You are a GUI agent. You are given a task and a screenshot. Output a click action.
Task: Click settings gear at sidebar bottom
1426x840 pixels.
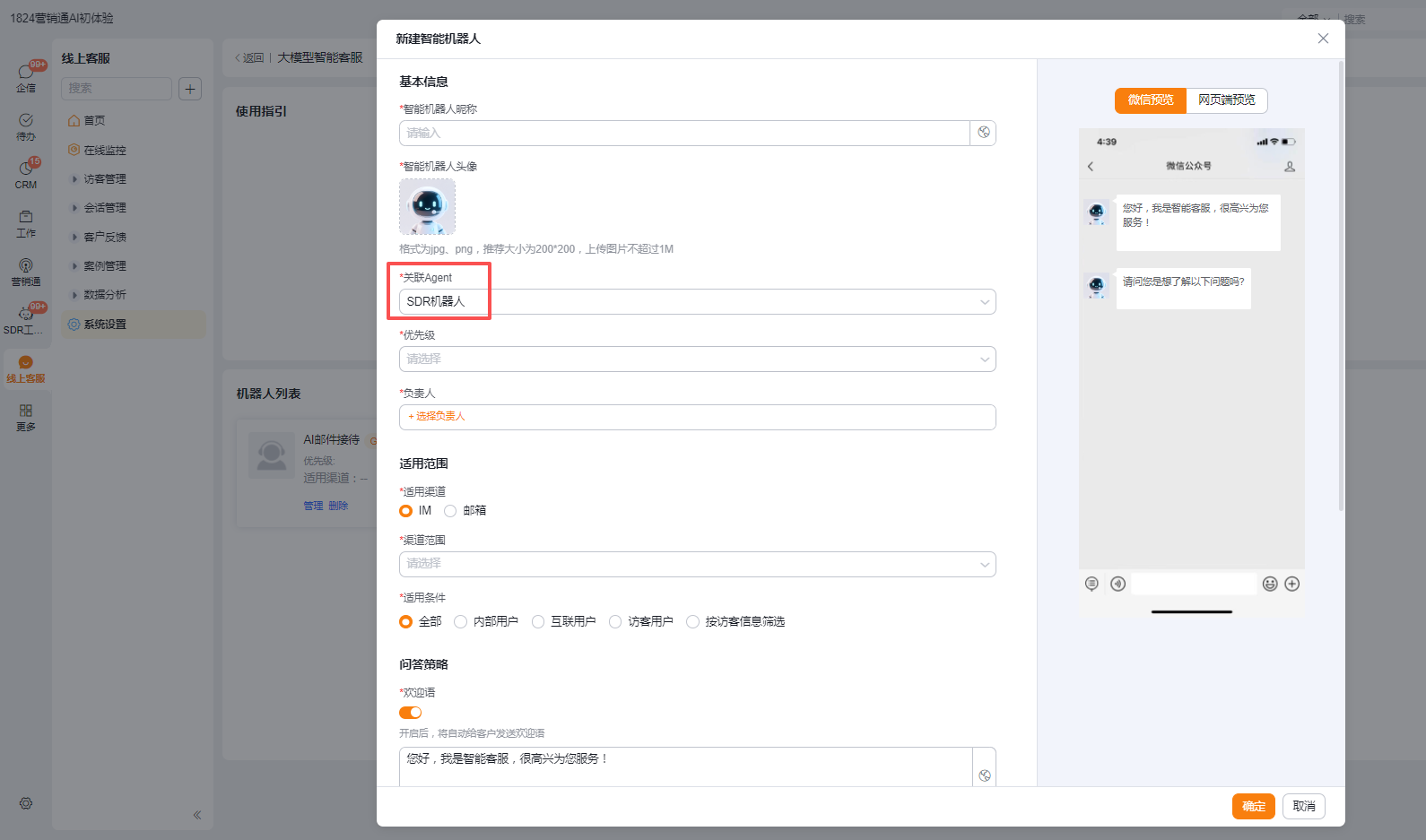[x=26, y=803]
